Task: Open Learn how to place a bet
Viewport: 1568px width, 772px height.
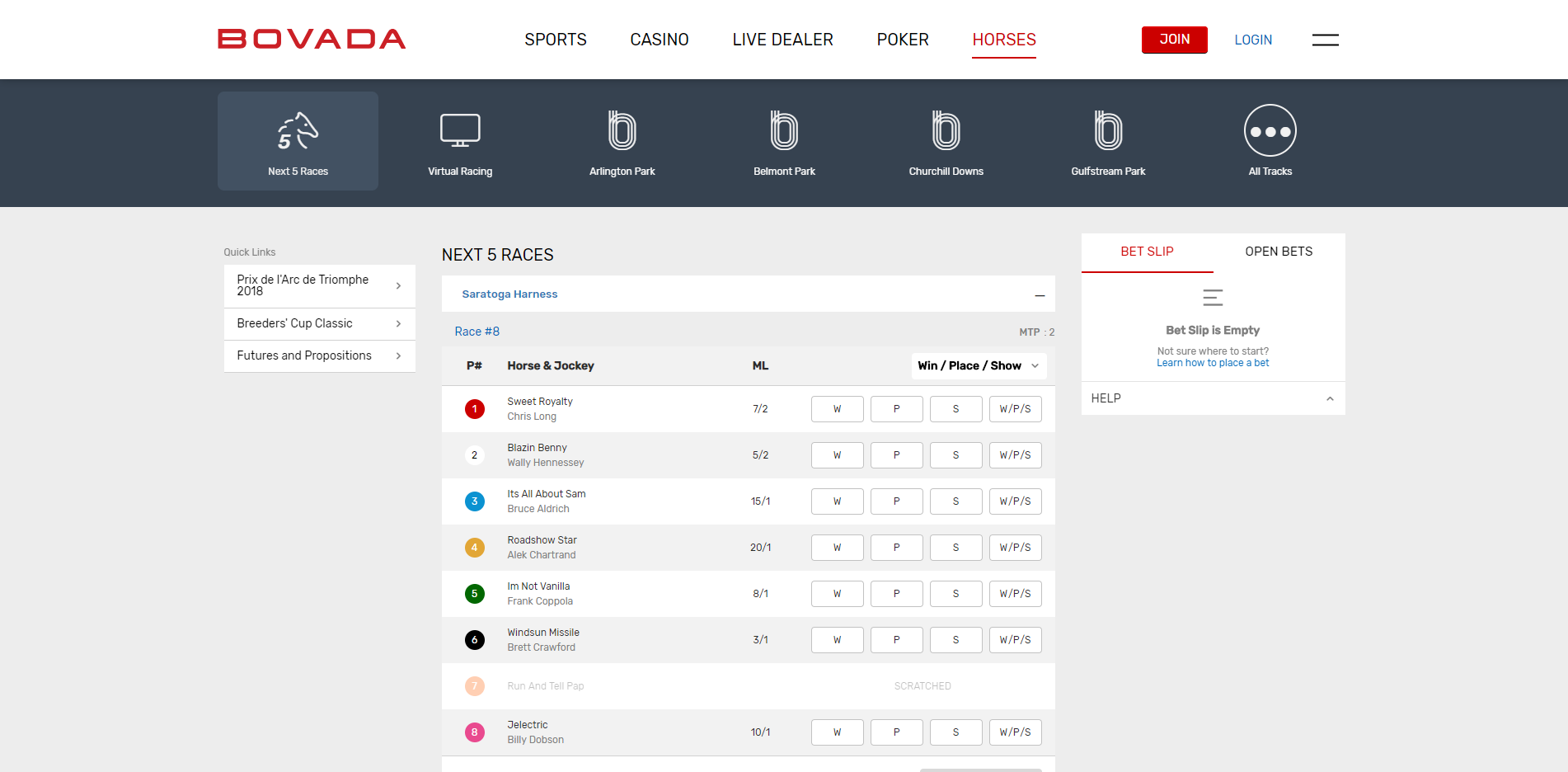Action: pyautogui.click(x=1212, y=363)
